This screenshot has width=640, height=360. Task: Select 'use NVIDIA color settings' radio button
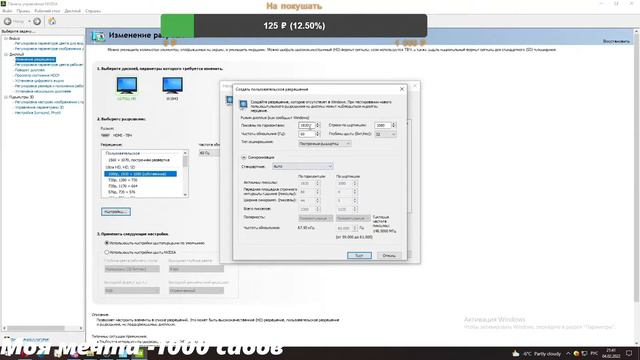coord(107,252)
